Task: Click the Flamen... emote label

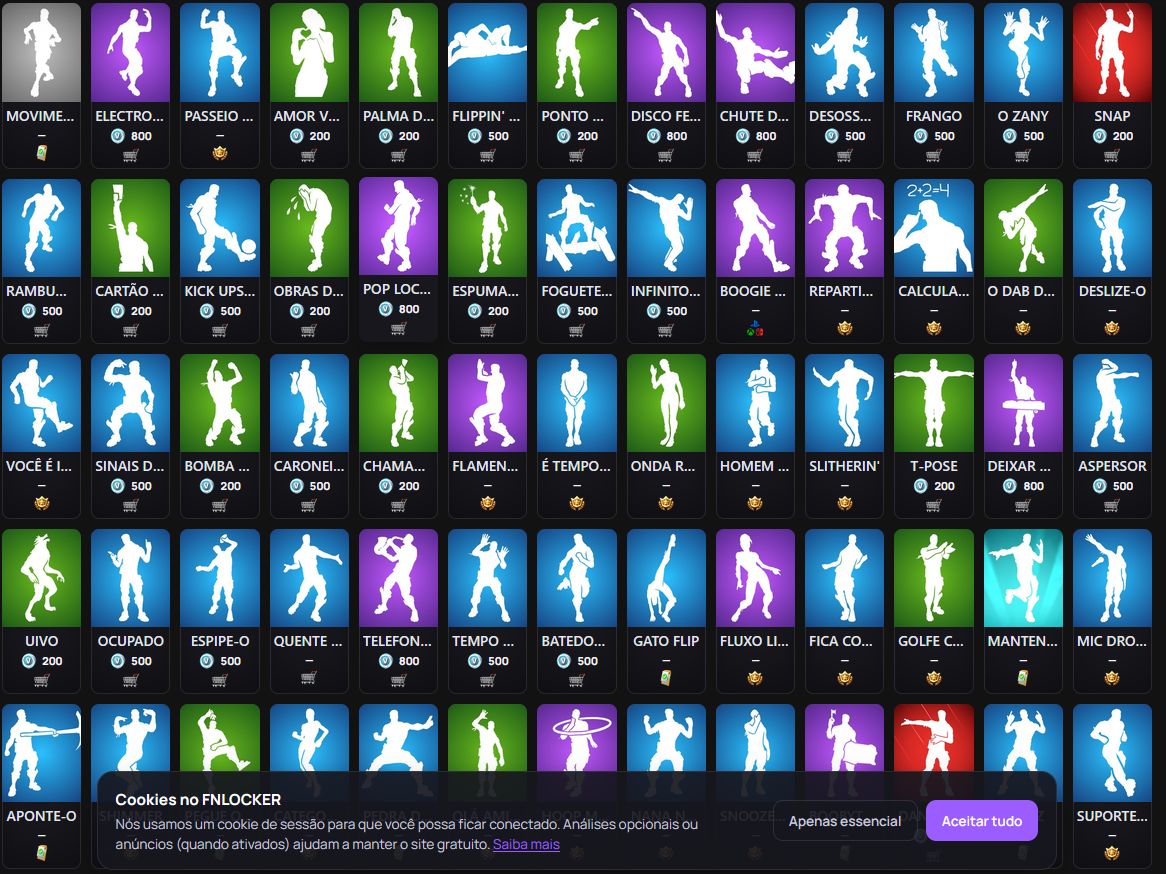Action: tap(486, 466)
